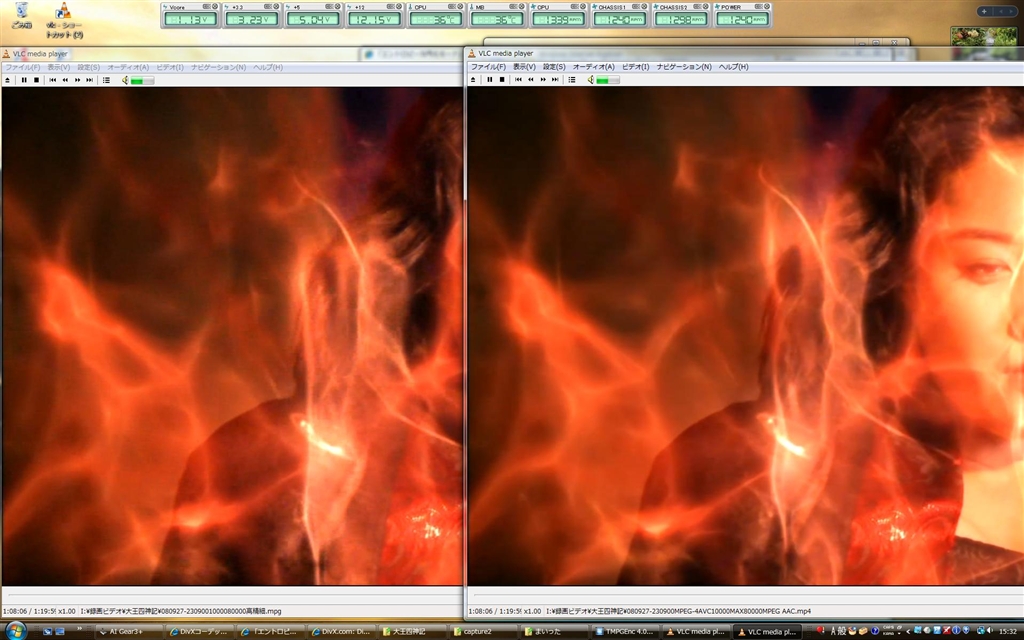
Task: Click the mpg file path in left VLC status bar
Action: click(181, 611)
